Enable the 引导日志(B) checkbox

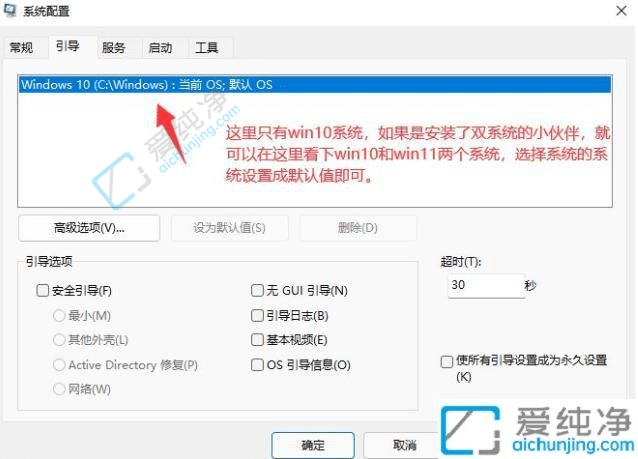257,315
